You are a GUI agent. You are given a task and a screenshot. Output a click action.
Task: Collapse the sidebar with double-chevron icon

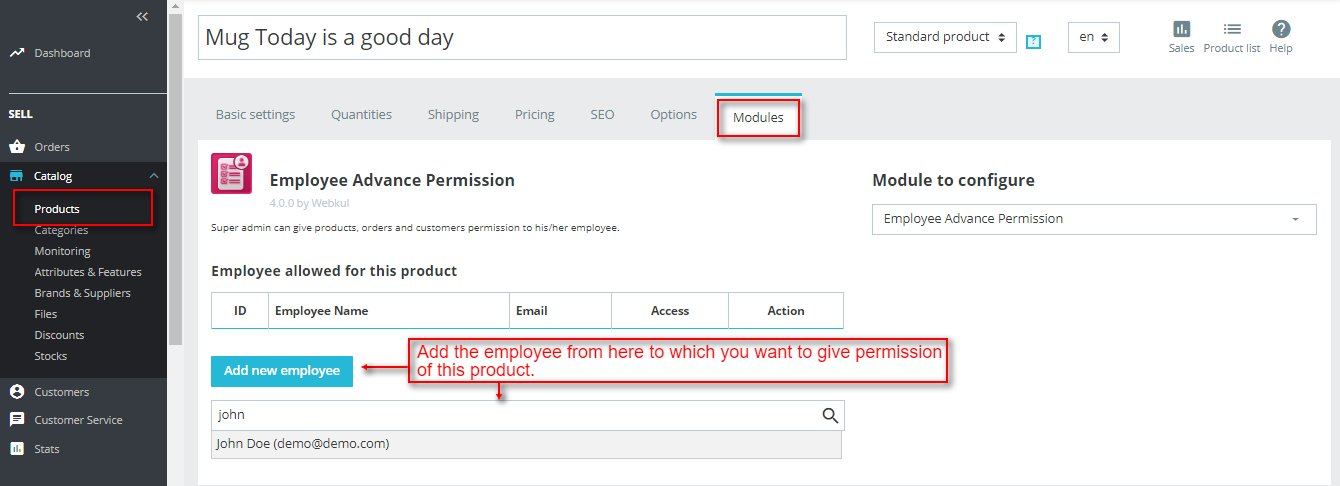[x=142, y=16]
